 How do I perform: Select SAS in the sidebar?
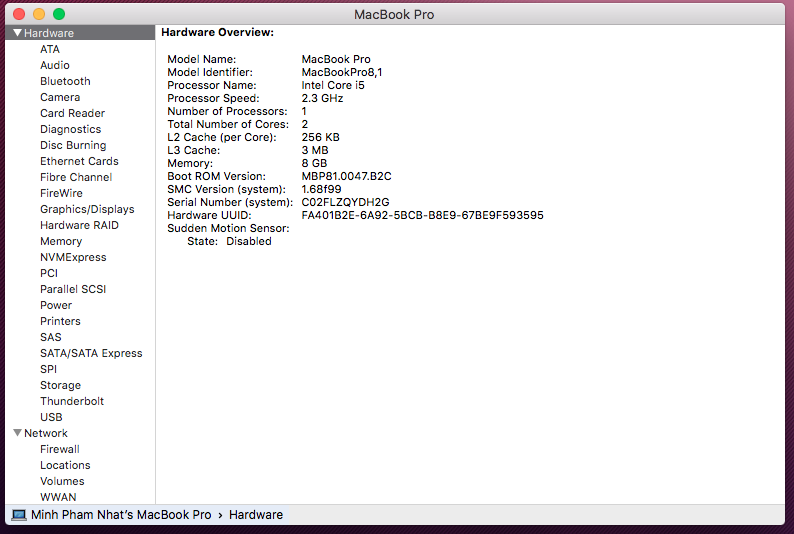pyautogui.click(x=51, y=337)
